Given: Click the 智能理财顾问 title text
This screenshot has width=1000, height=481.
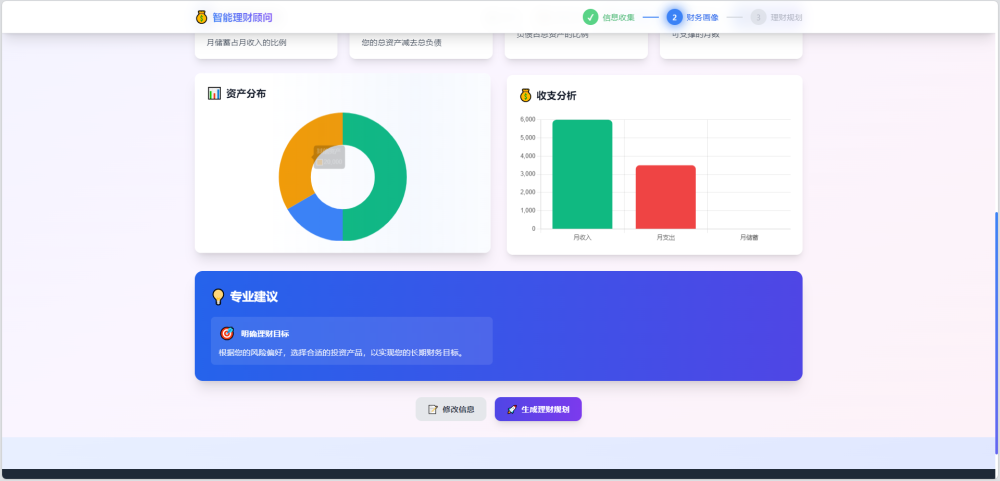Looking at the screenshot, I should [242, 18].
